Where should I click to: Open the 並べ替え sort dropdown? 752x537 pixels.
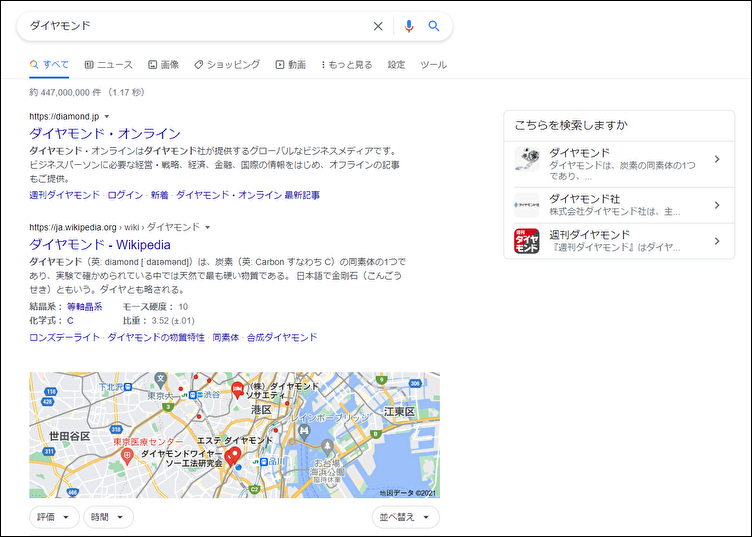click(x=405, y=517)
